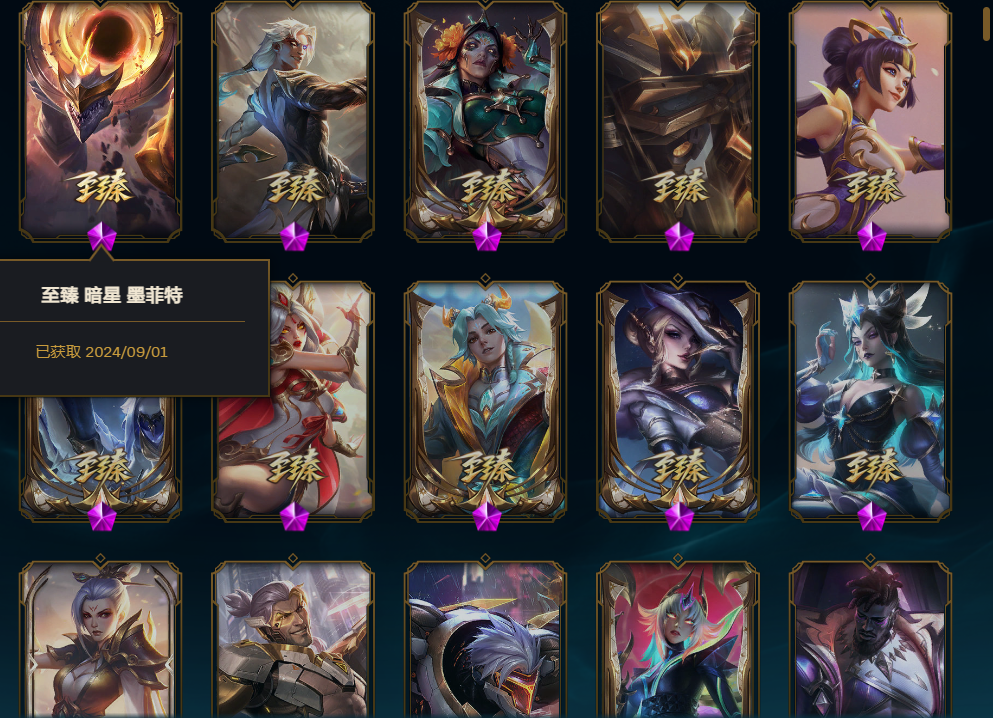Select the white-haired tattooed man skin card
Screen dimensions: 993x718
click(x=293, y=120)
